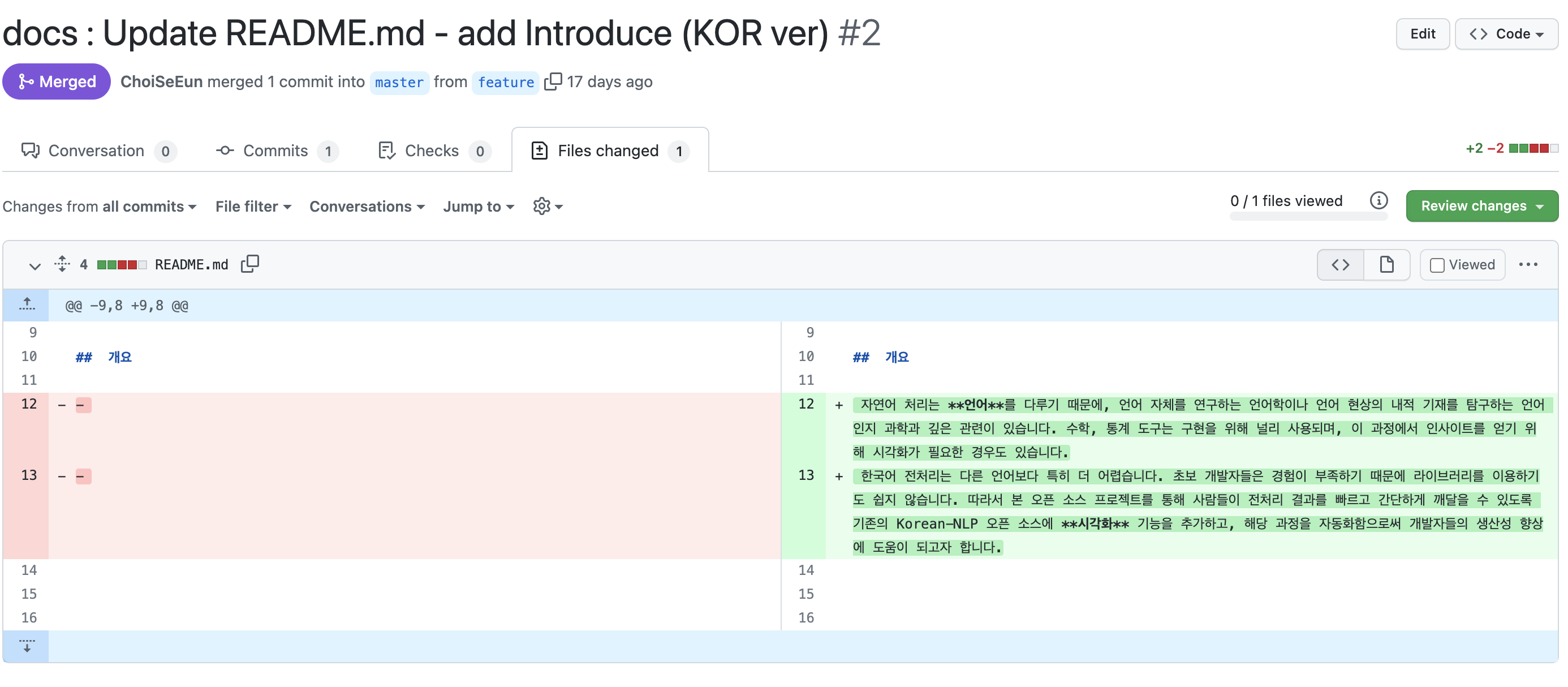The height and width of the screenshot is (687, 1568).
Task: Open files viewed info icon
Action: (x=1378, y=200)
